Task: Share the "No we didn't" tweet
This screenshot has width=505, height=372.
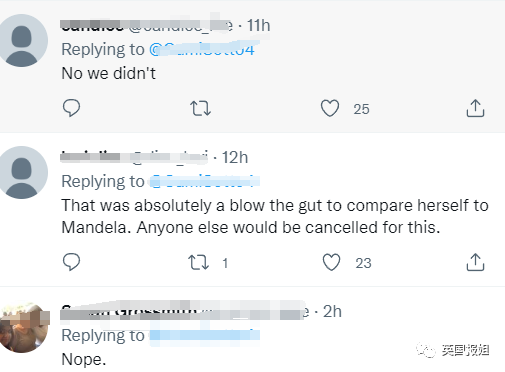Action: [475, 108]
